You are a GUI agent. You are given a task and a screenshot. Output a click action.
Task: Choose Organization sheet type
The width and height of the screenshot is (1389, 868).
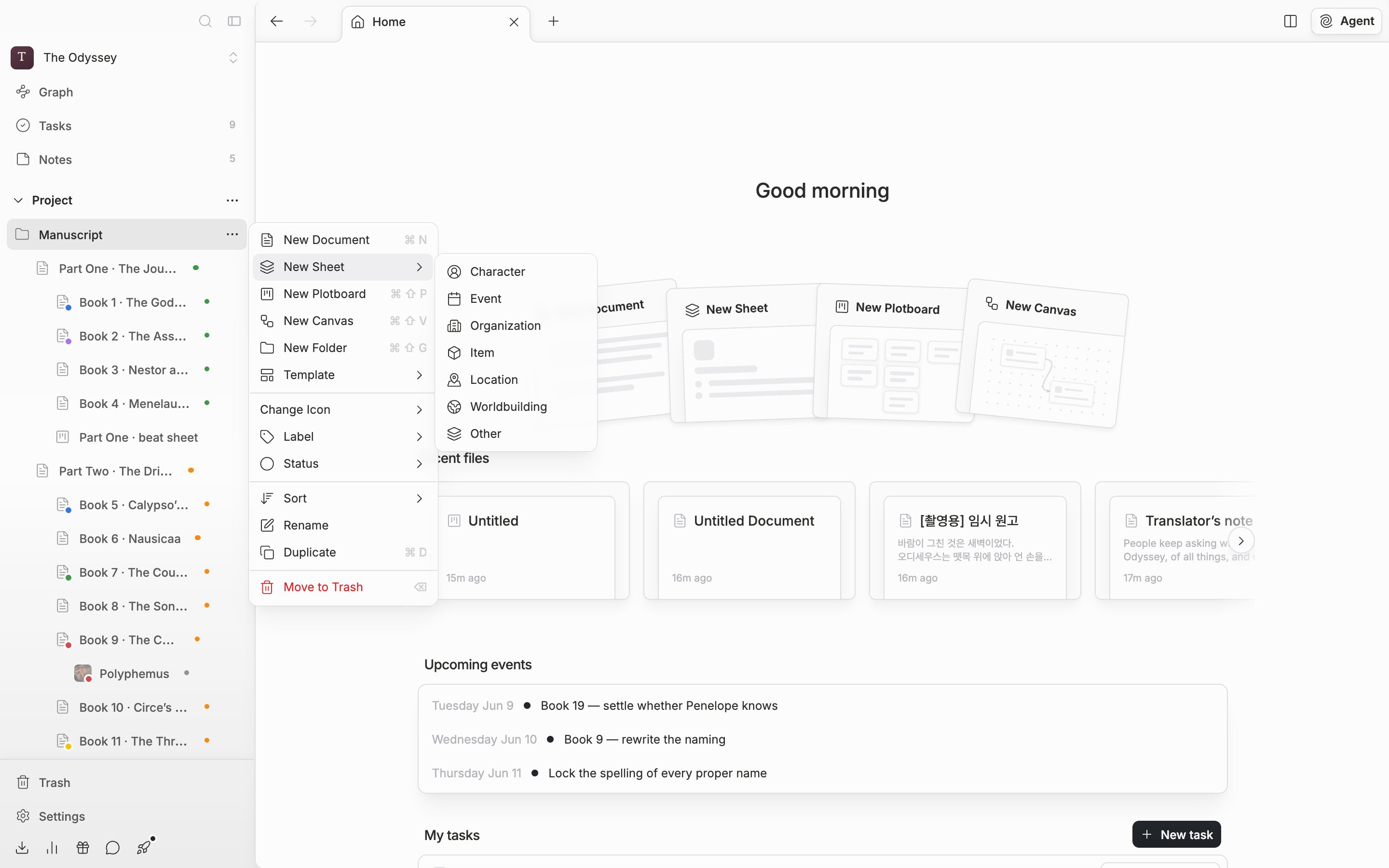(516, 325)
